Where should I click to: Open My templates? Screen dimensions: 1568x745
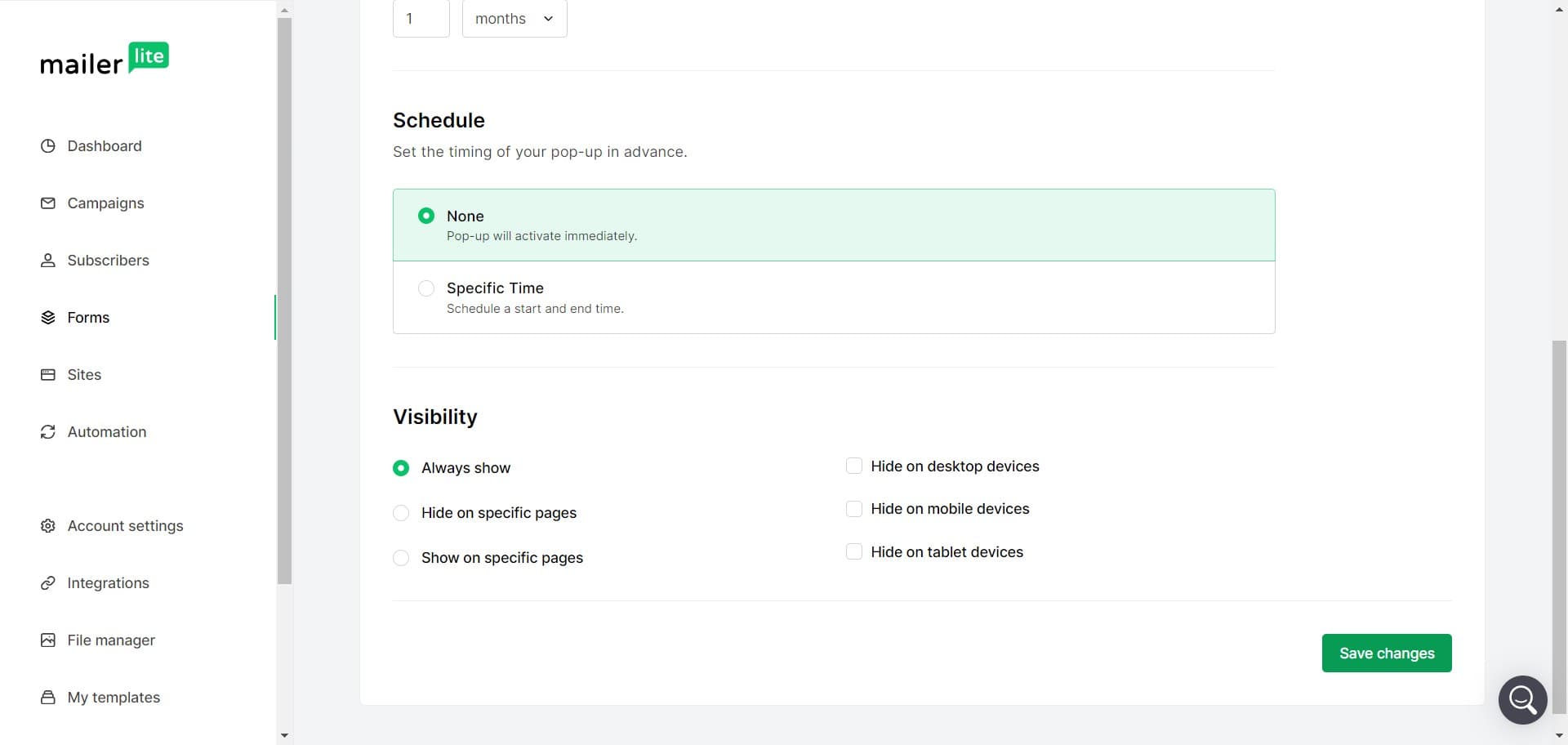pos(113,697)
